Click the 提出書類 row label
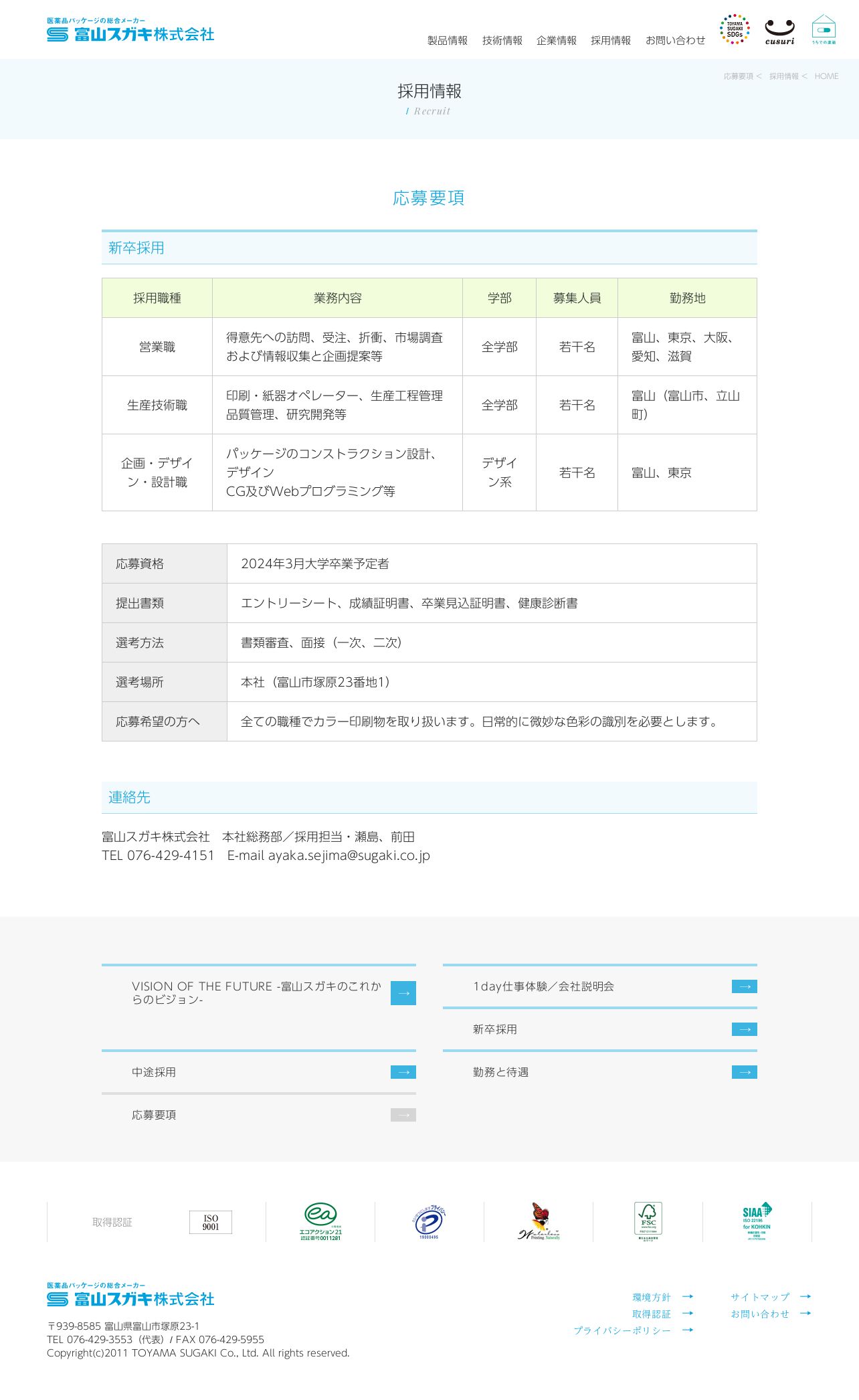 coord(165,603)
